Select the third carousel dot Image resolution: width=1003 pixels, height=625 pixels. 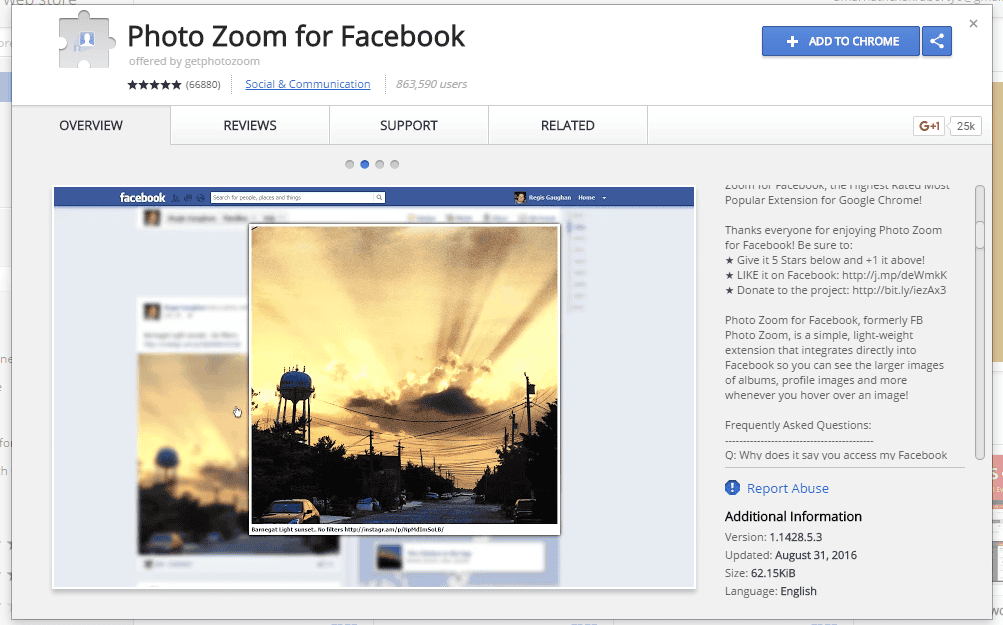379,164
